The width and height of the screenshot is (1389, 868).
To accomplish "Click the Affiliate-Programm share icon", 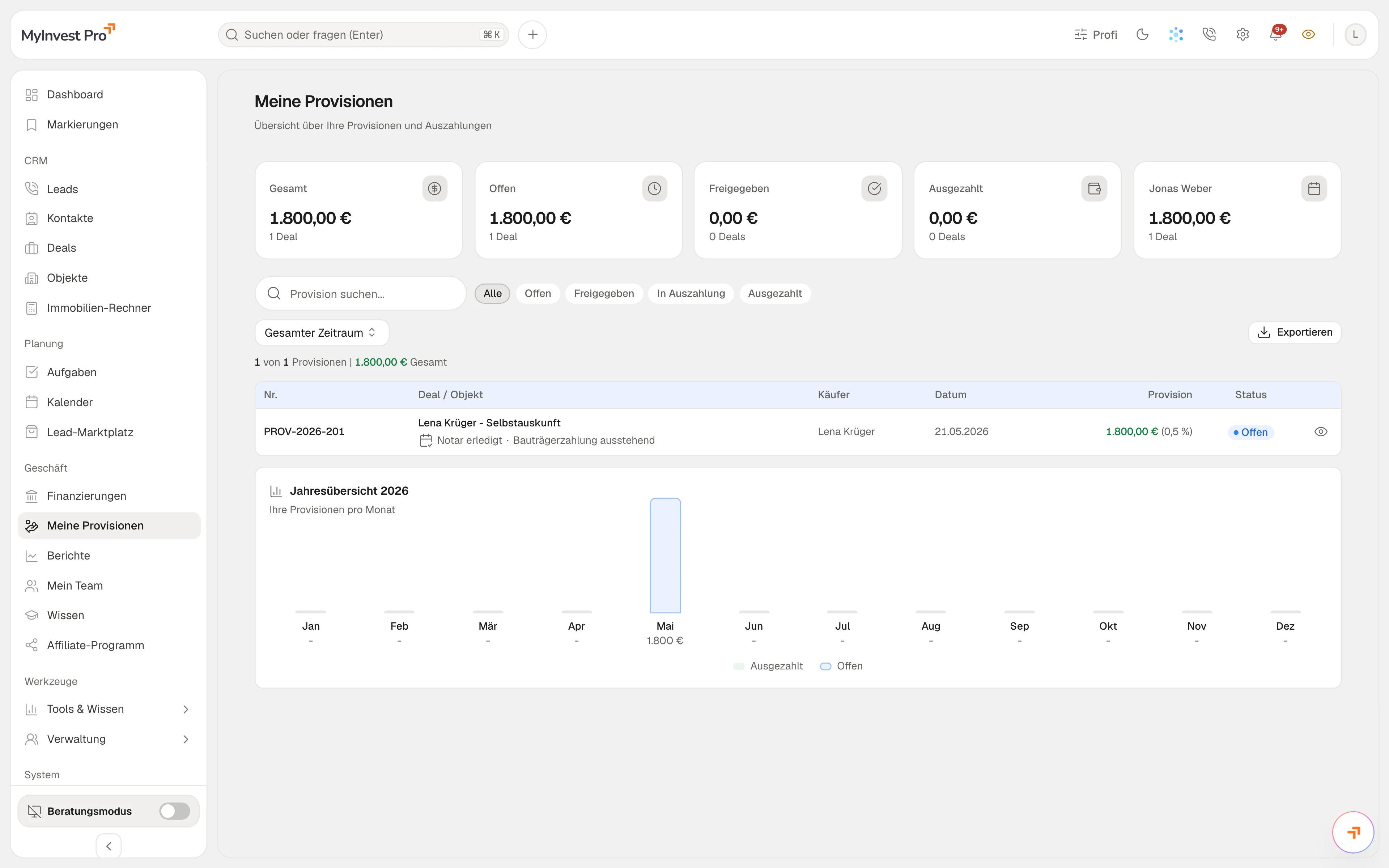I will pos(31,645).
